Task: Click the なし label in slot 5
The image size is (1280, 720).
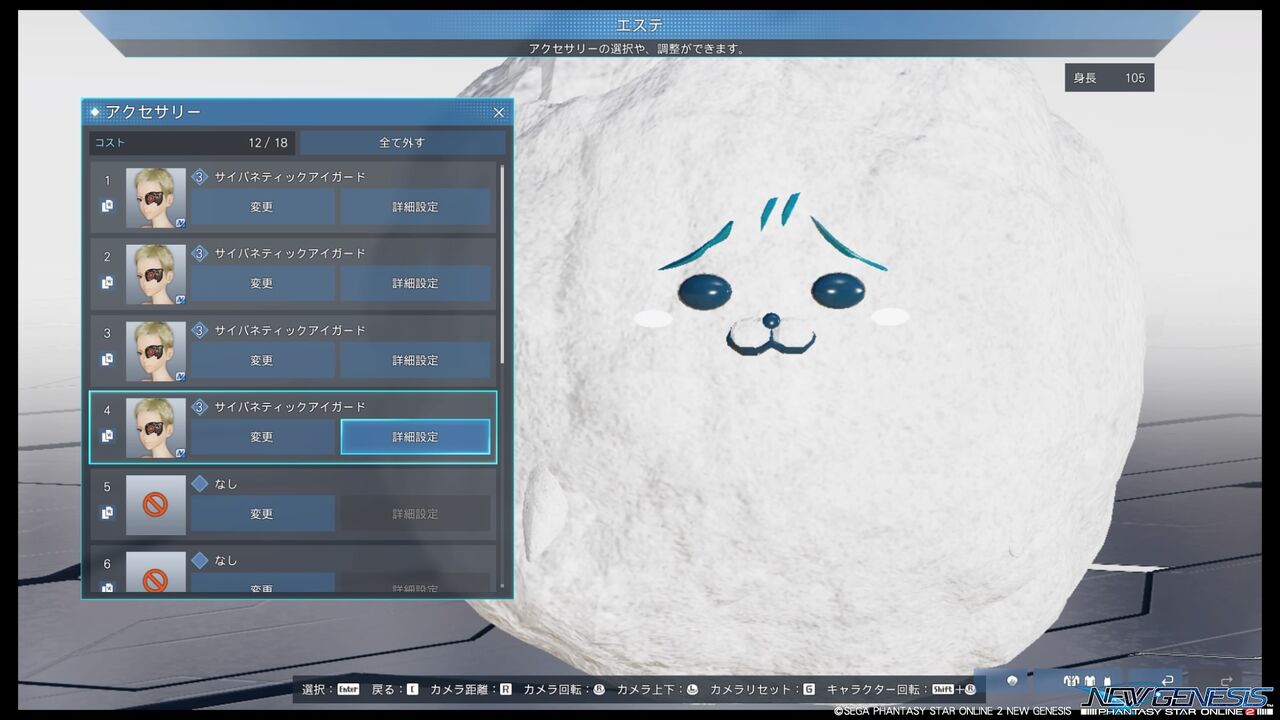Action: [226, 484]
